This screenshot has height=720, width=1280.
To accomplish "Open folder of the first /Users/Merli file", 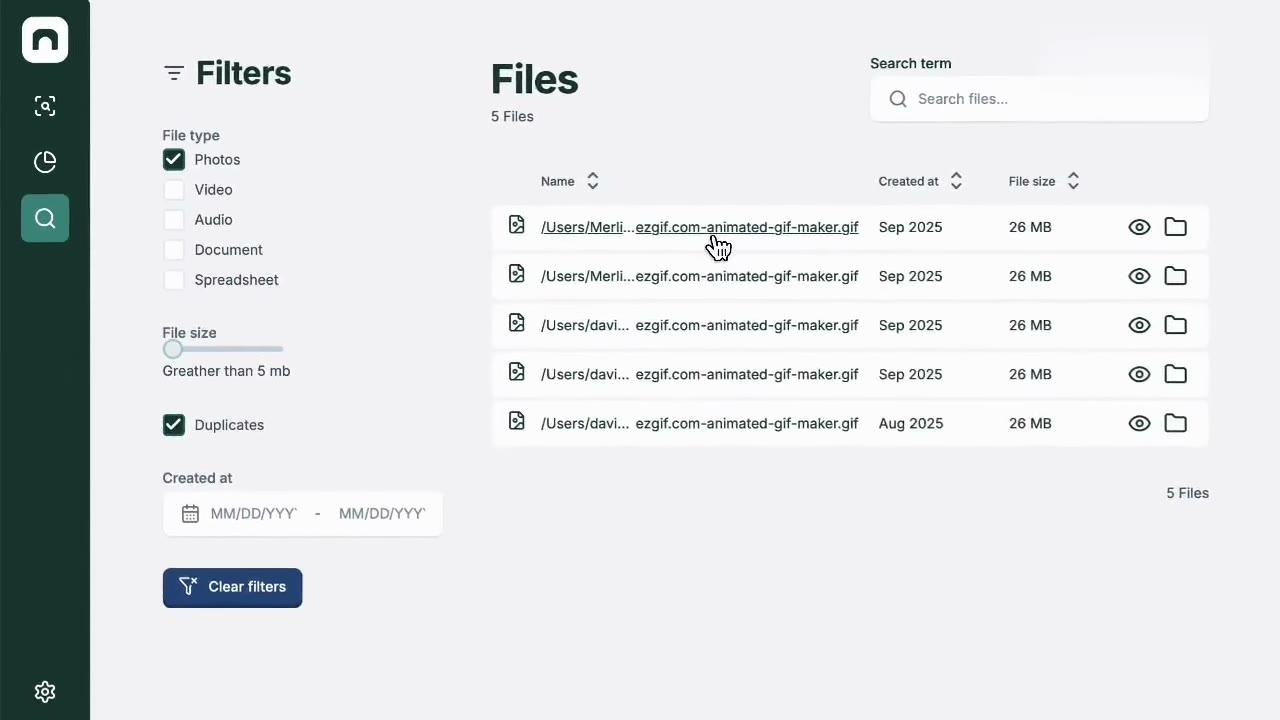I will [1176, 227].
